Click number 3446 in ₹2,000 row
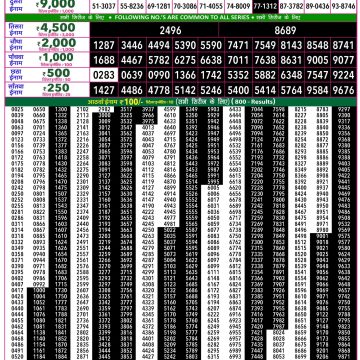The image size is (360, 360). pos(132,45)
